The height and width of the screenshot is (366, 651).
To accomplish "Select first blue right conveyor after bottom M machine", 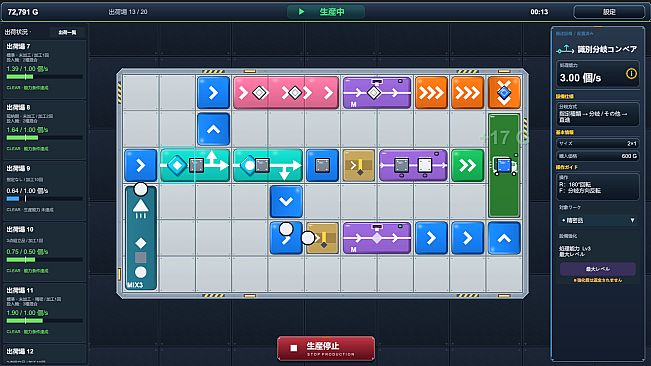I will coord(431,238).
